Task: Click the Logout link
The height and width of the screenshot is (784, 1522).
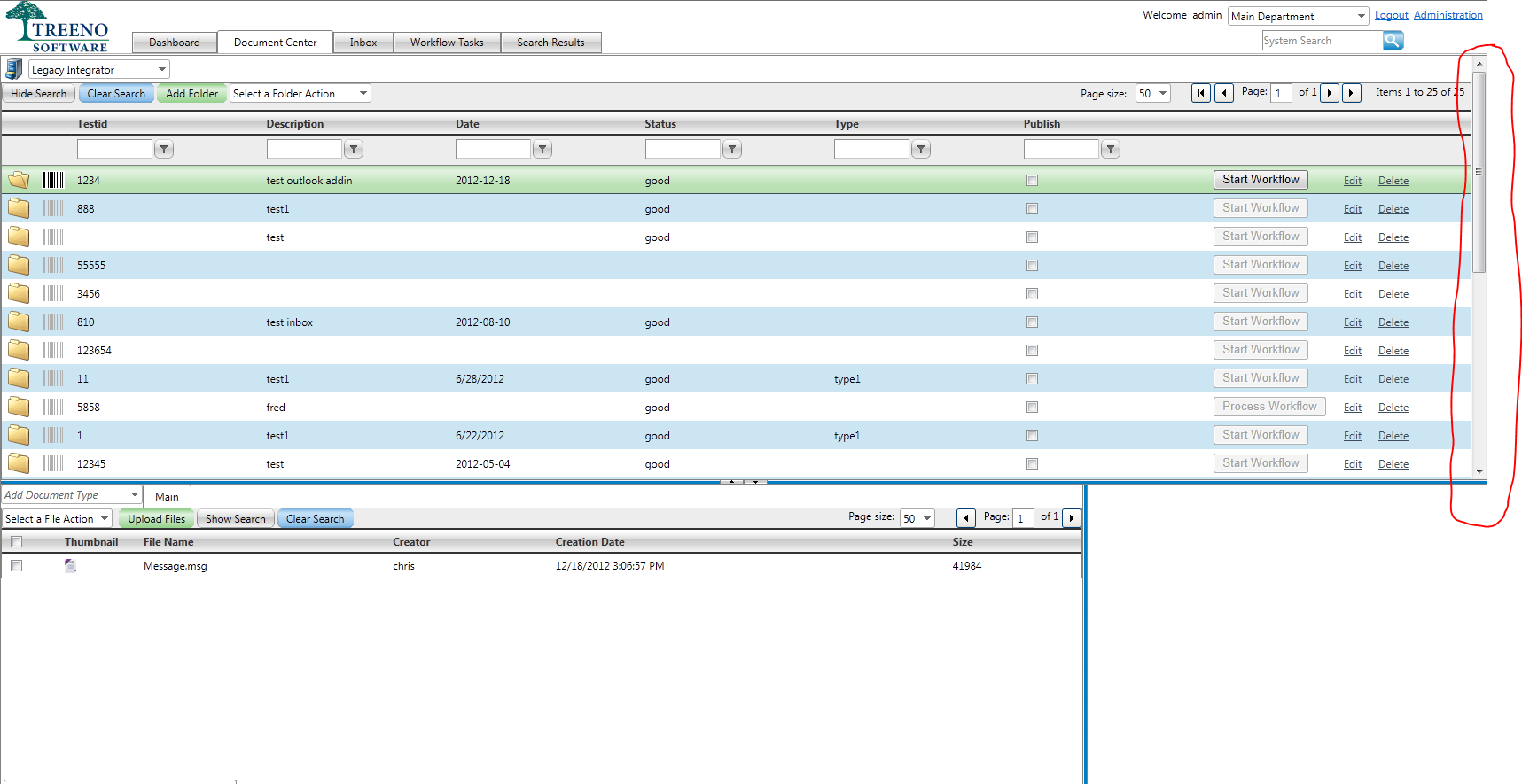Action: coord(1392,16)
